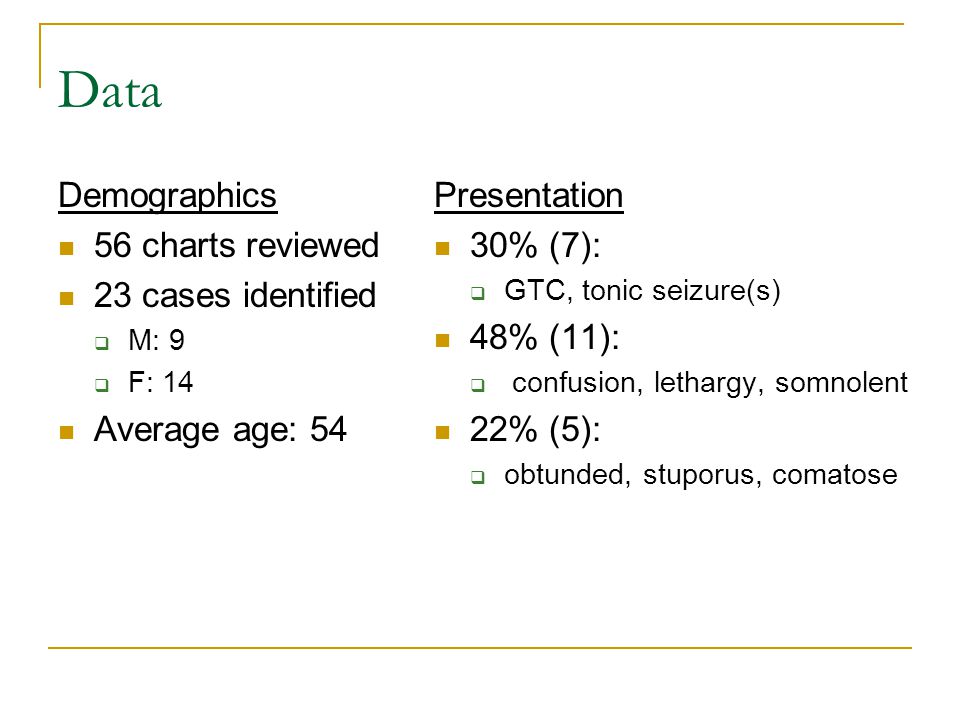Click the bullet beside '22% (5):'
Image resolution: width=960 pixels, height=720 pixels.
click(443, 432)
